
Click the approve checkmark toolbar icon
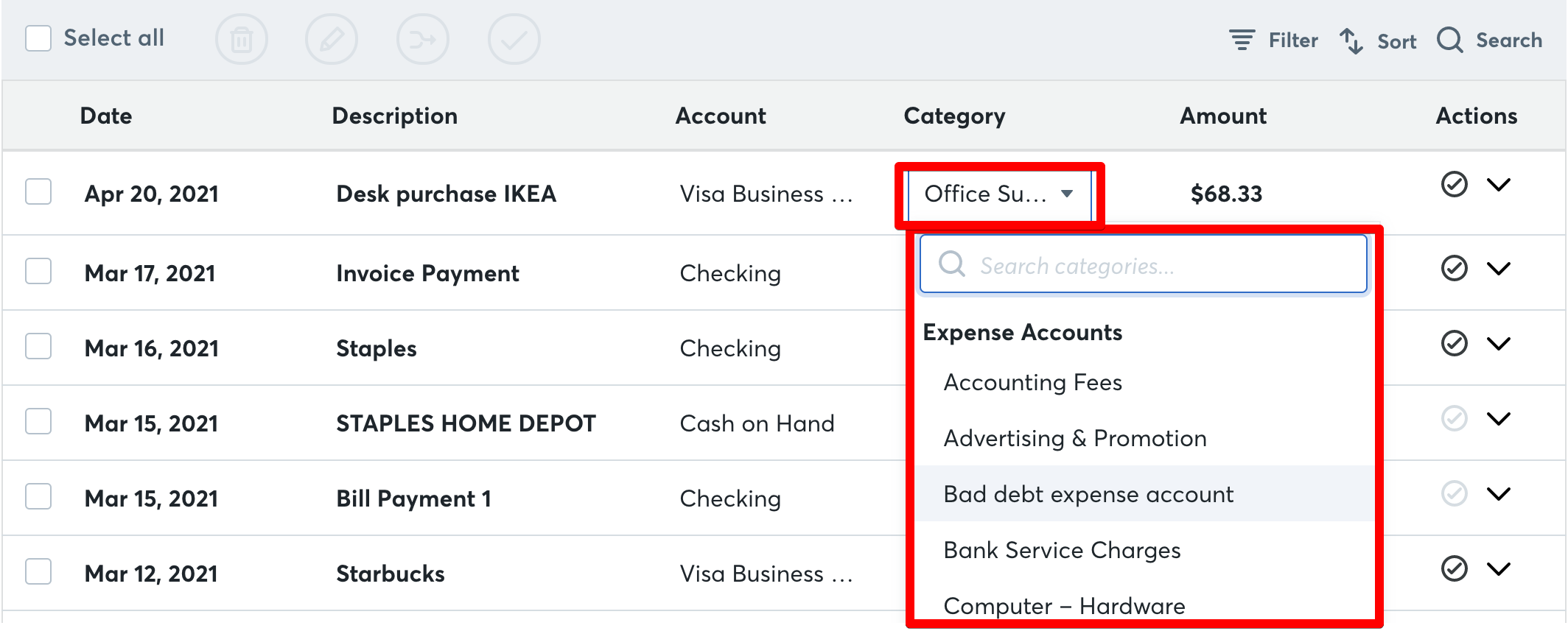514,39
